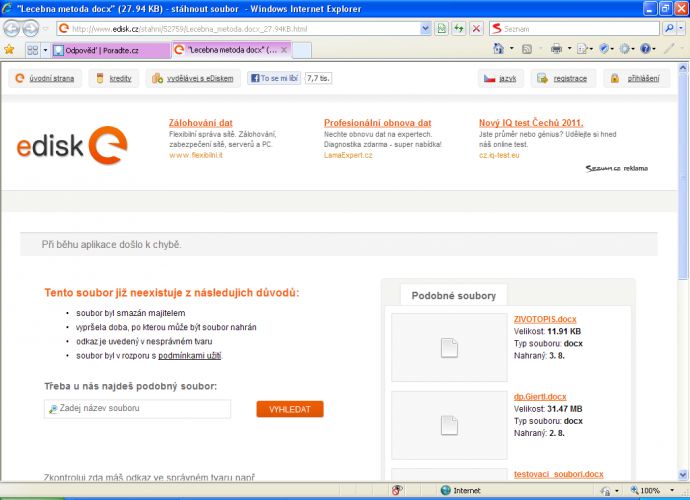Open Nový IQ test Čechů 2011 link
This screenshot has height=500, width=690.
(531, 123)
